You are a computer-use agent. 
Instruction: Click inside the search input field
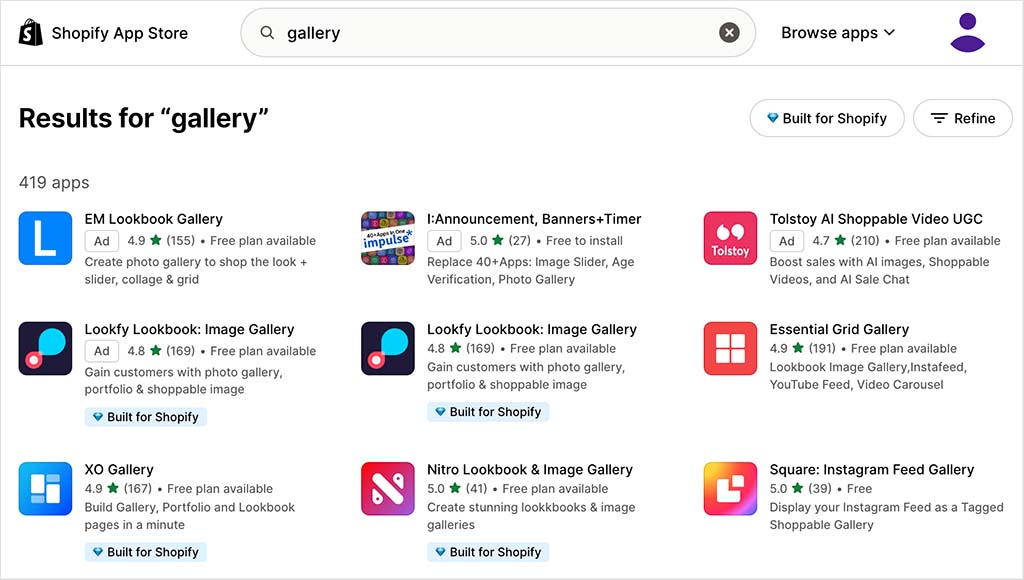click(x=450, y=32)
